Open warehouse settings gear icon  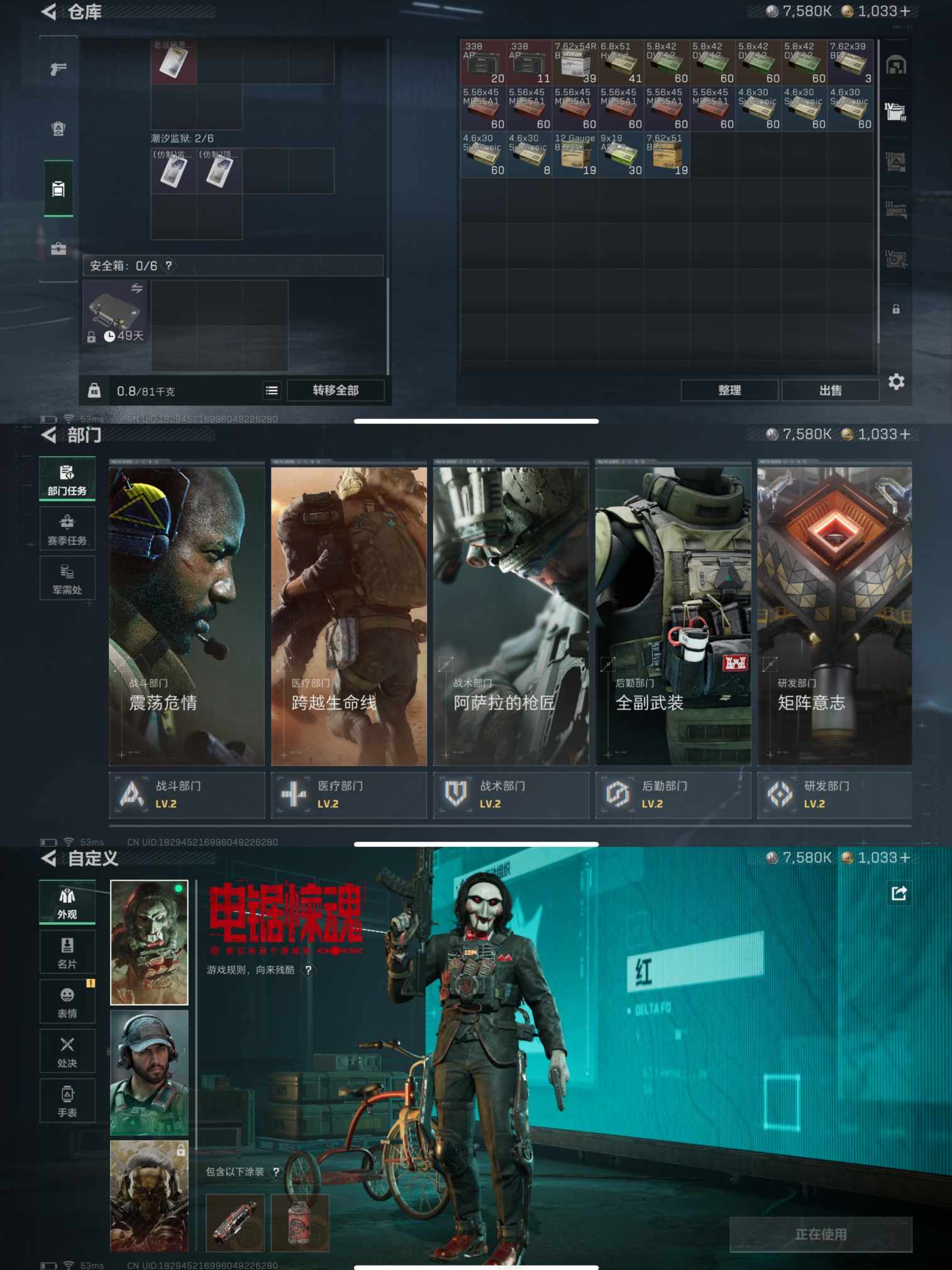[x=896, y=382]
